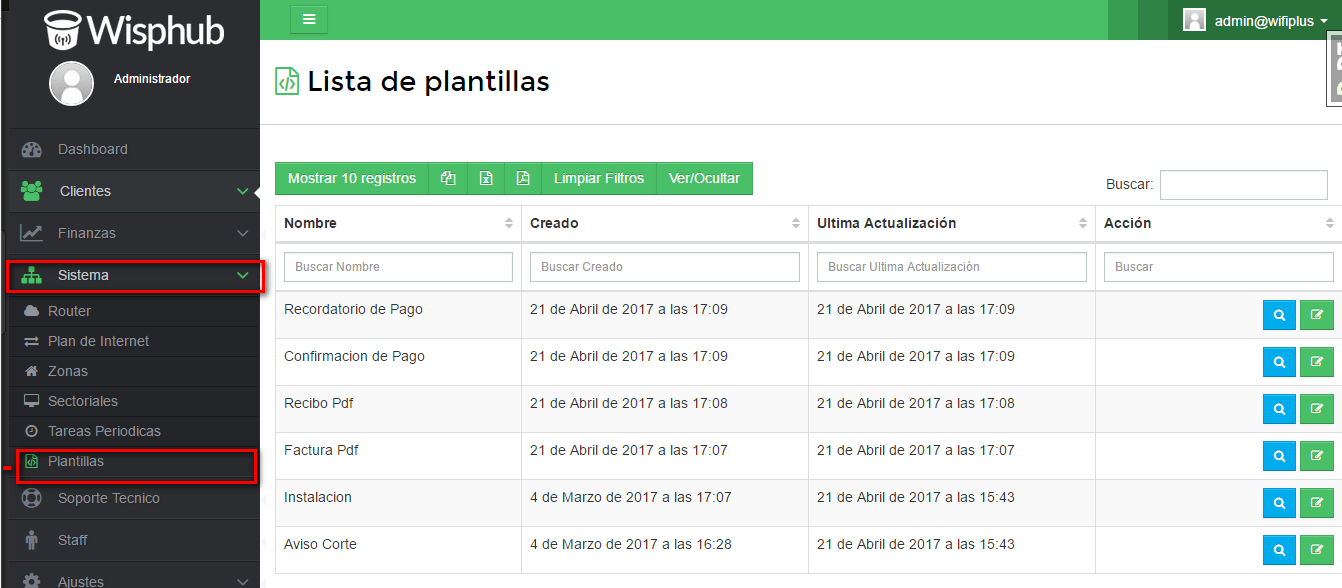This screenshot has width=1342, height=588.
Task: Edit the Confirmacion de Pago template
Action: (x=1316, y=362)
